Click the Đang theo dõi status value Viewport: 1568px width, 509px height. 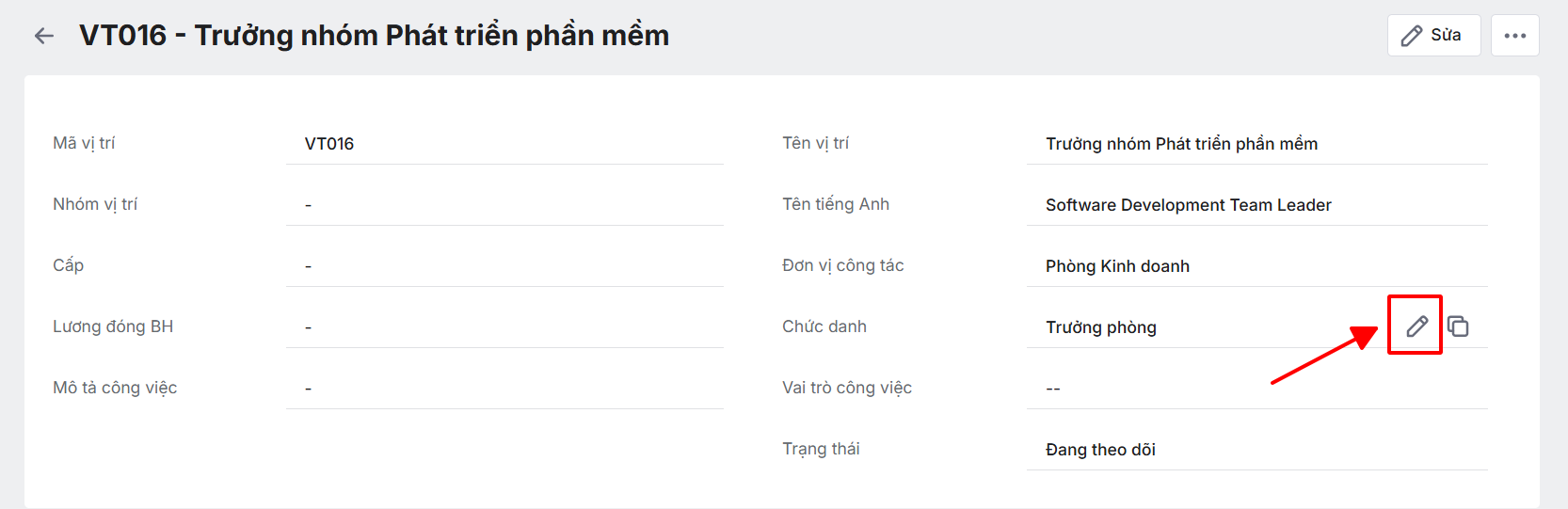click(1100, 450)
